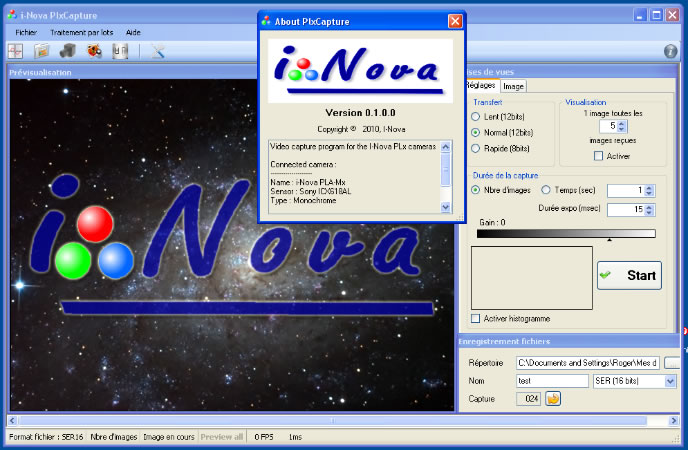This screenshot has height=450, width=688.
Task: Open the folder toolbar icon
Action: [41, 51]
